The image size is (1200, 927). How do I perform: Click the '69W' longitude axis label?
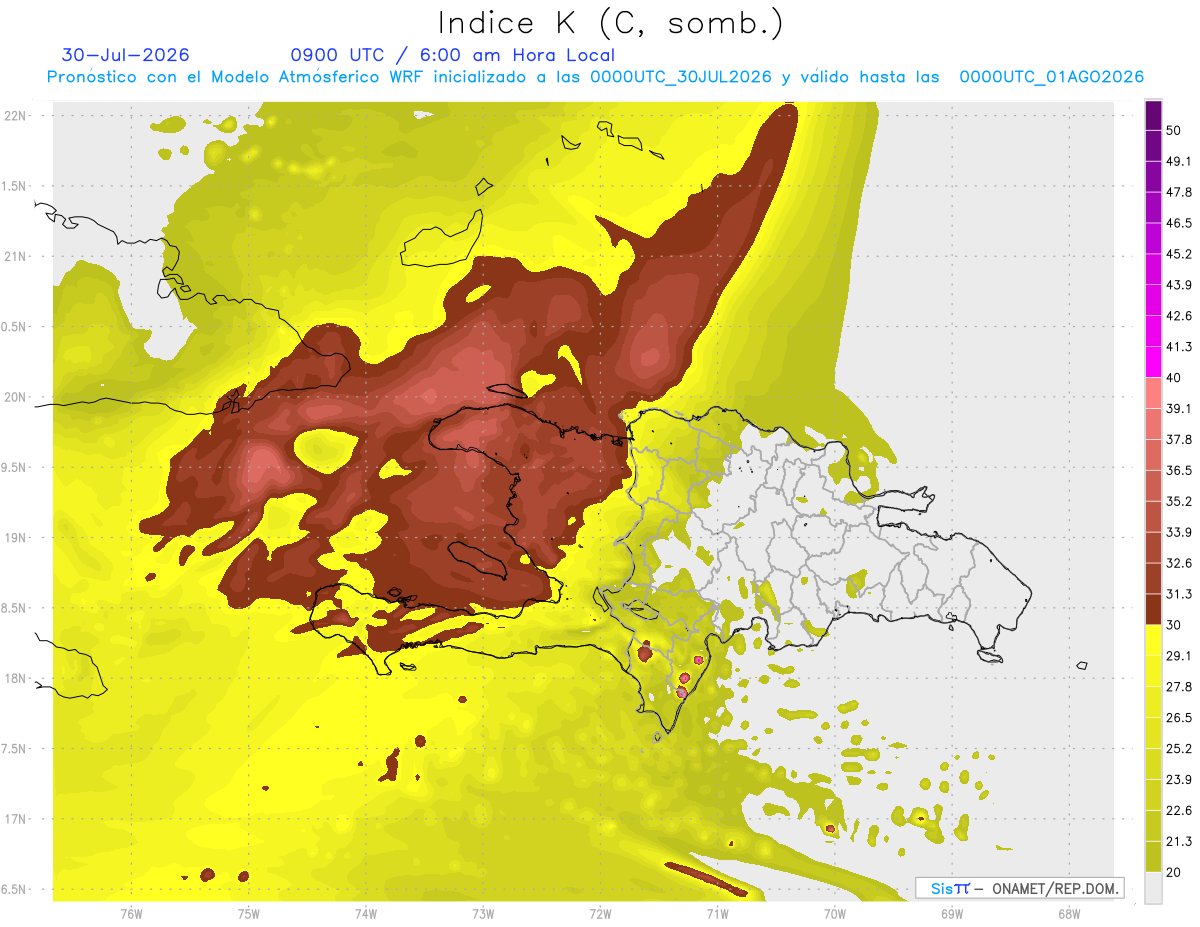click(952, 914)
